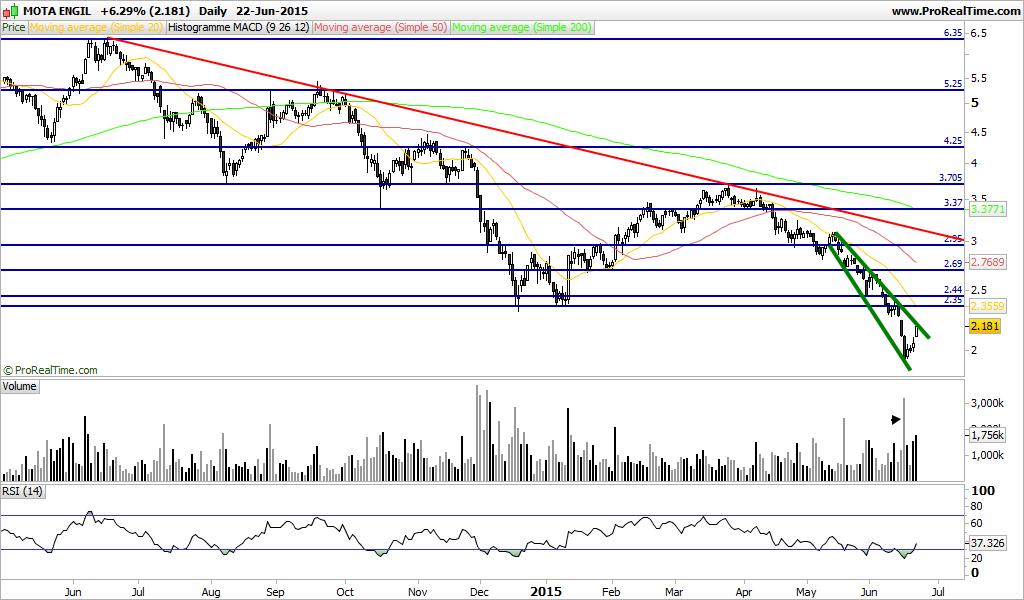
Task: Click the 22-Jun-2015 date in header
Action: click(272, 11)
